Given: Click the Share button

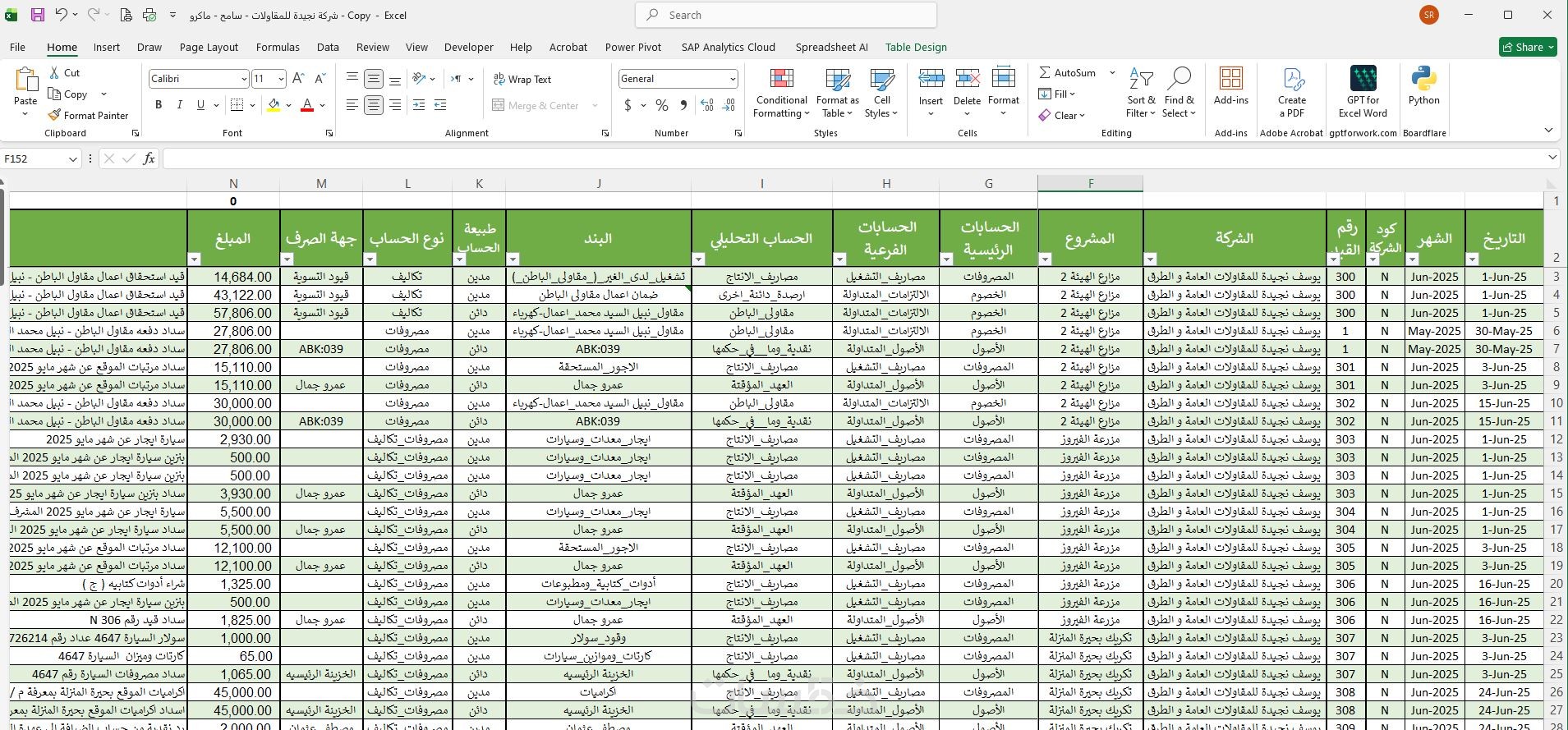Looking at the screenshot, I should [x=1528, y=47].
